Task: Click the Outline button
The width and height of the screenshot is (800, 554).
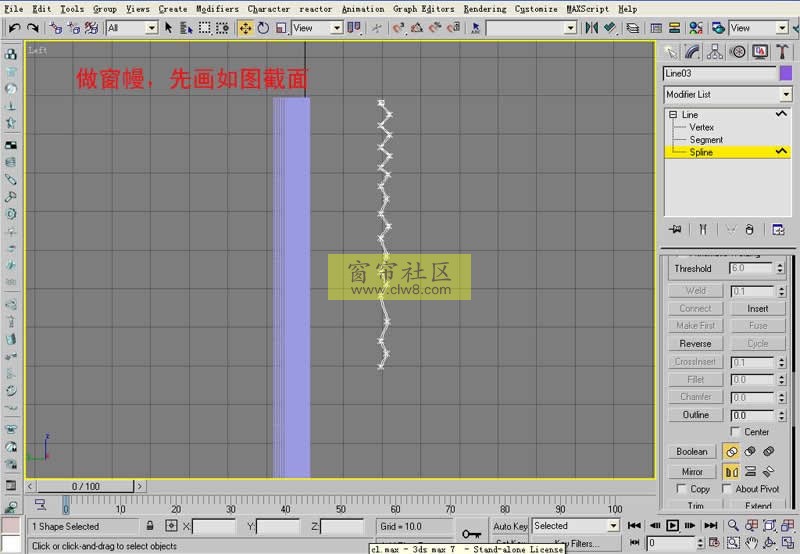Action: pos(695,415)
